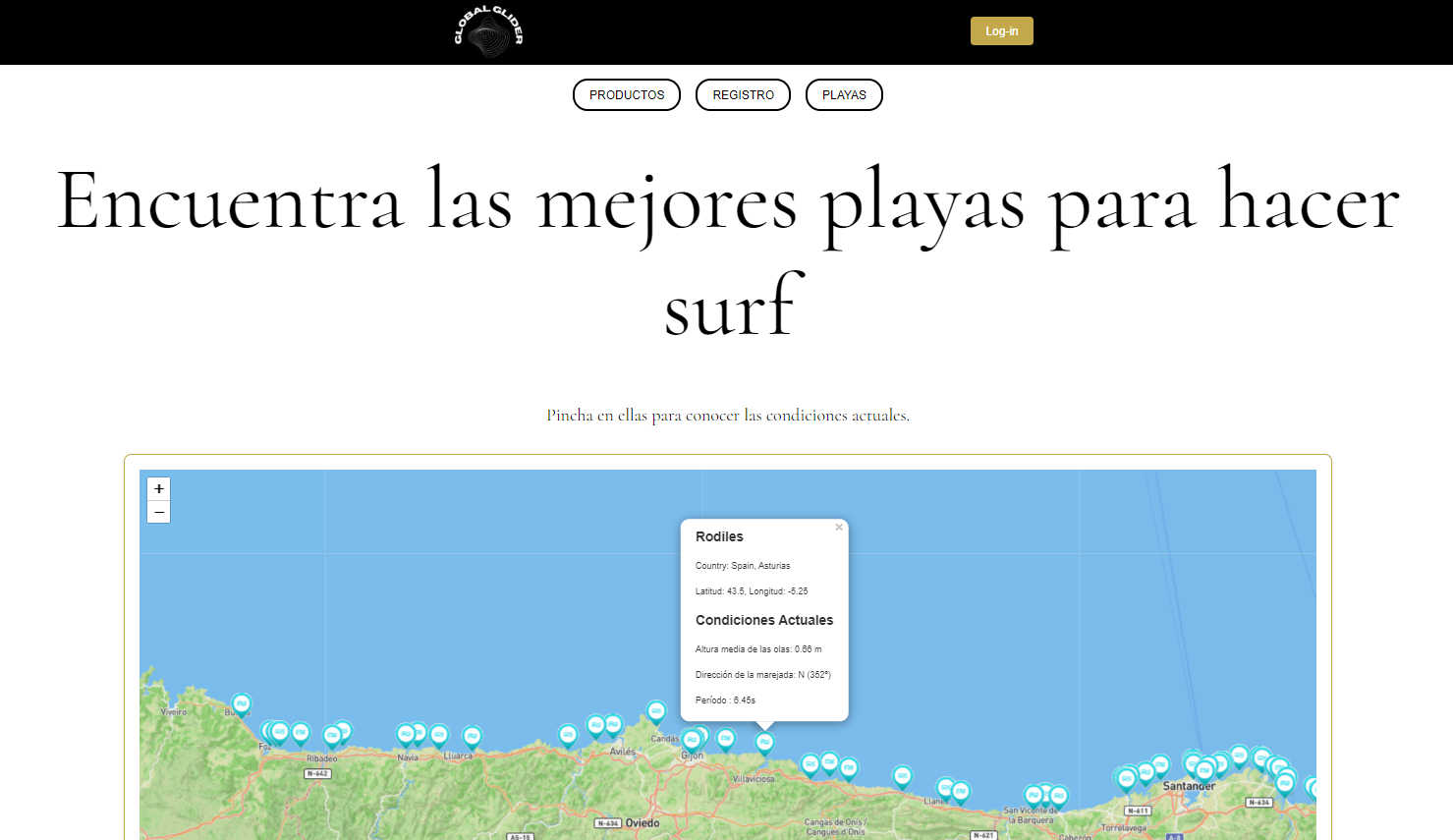Select the surf marker above Candás

pyautogui.click(x=656, y=710)
